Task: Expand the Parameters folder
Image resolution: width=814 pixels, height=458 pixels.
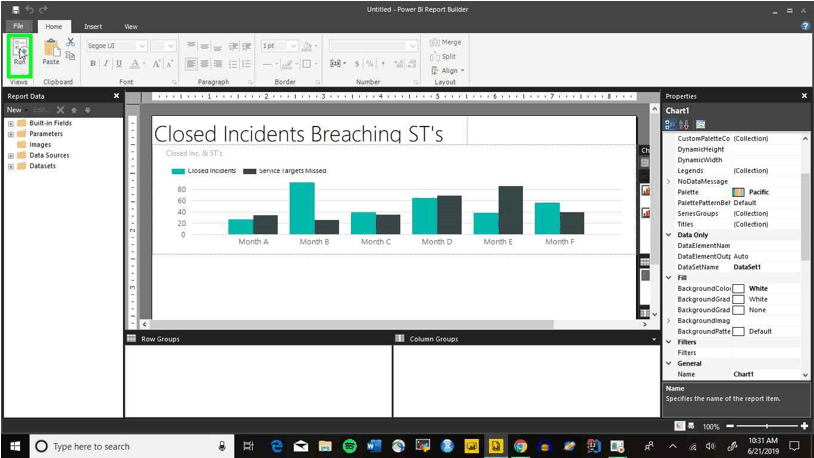Action: 10,134
